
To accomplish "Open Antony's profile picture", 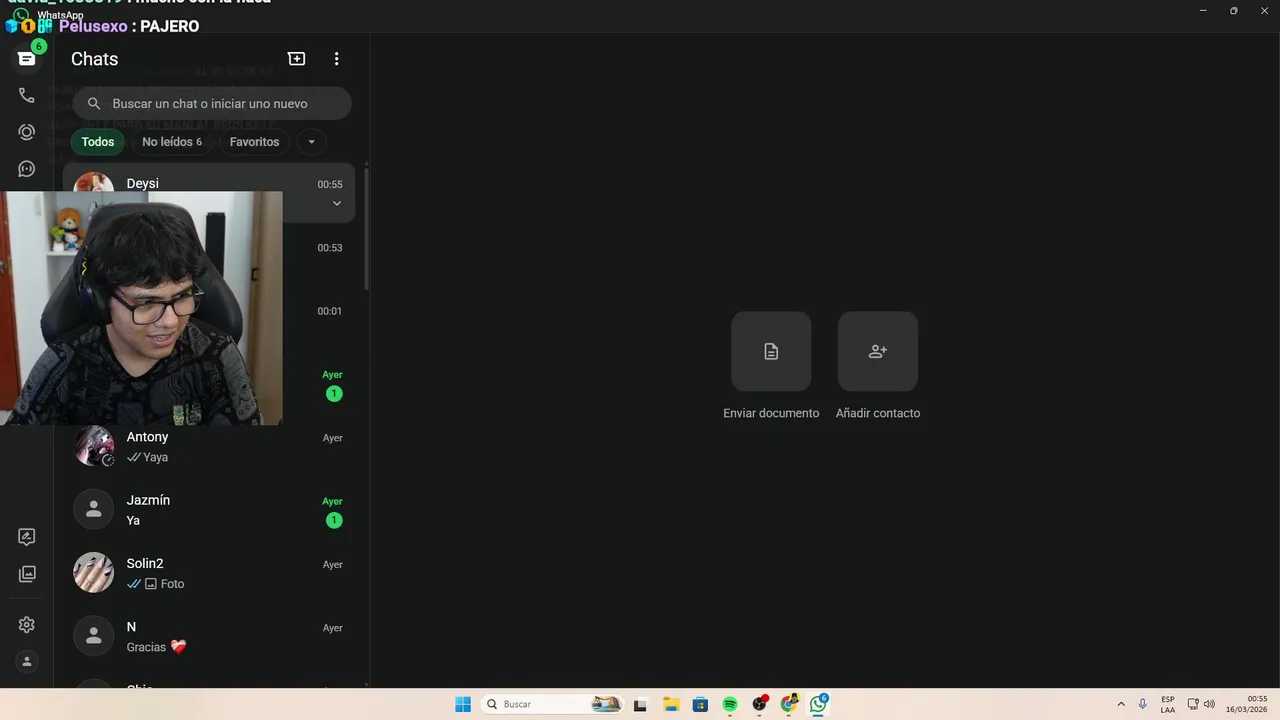I will point(94,446).
